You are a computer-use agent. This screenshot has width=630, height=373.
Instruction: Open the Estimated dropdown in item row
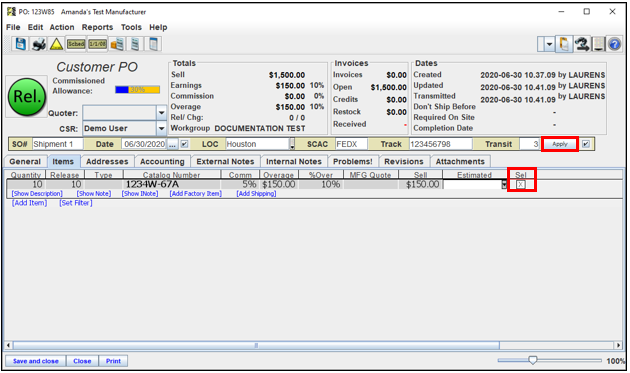[x=504, y=184]
